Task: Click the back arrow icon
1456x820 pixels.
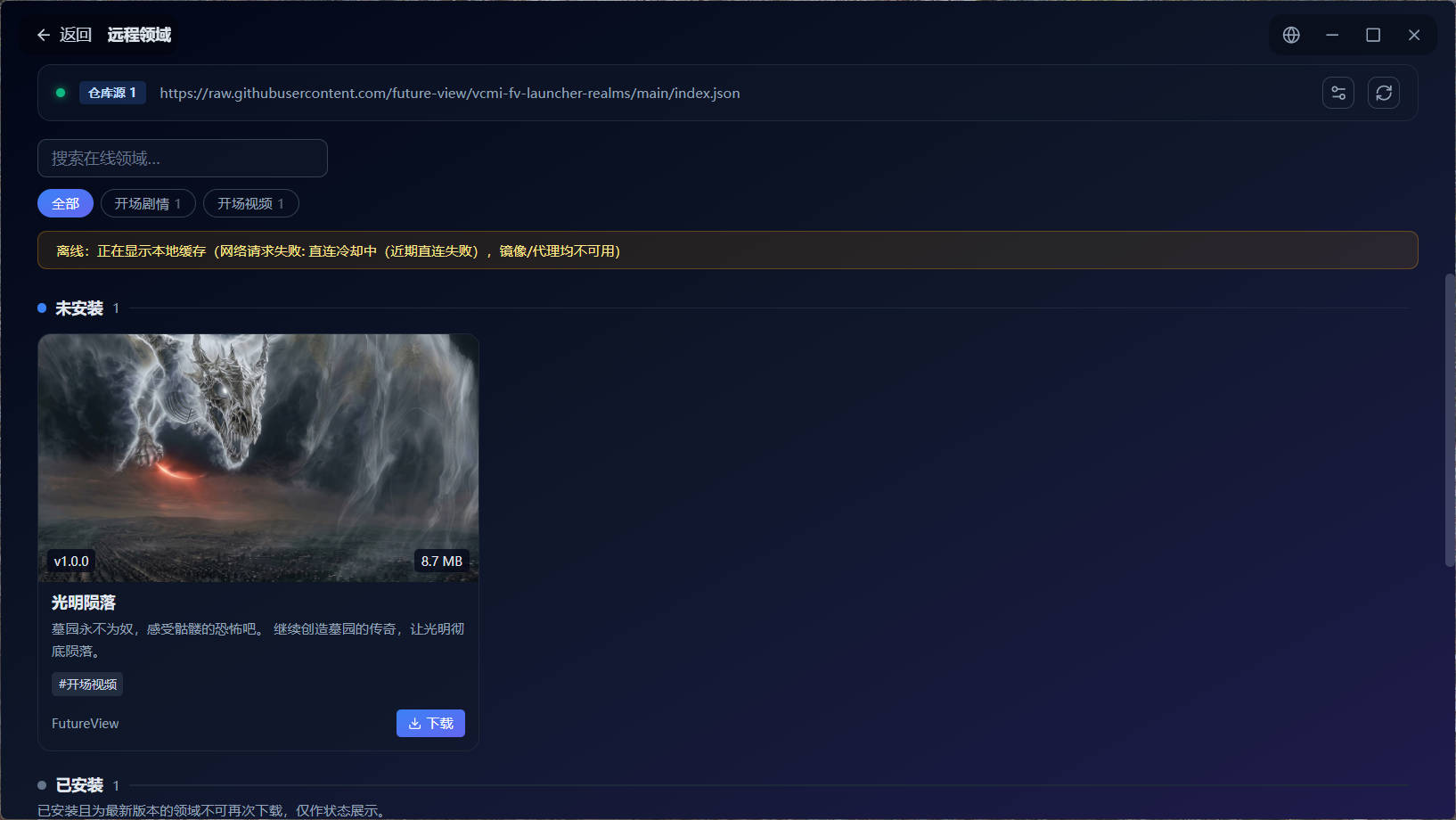Action: point(43,35)
